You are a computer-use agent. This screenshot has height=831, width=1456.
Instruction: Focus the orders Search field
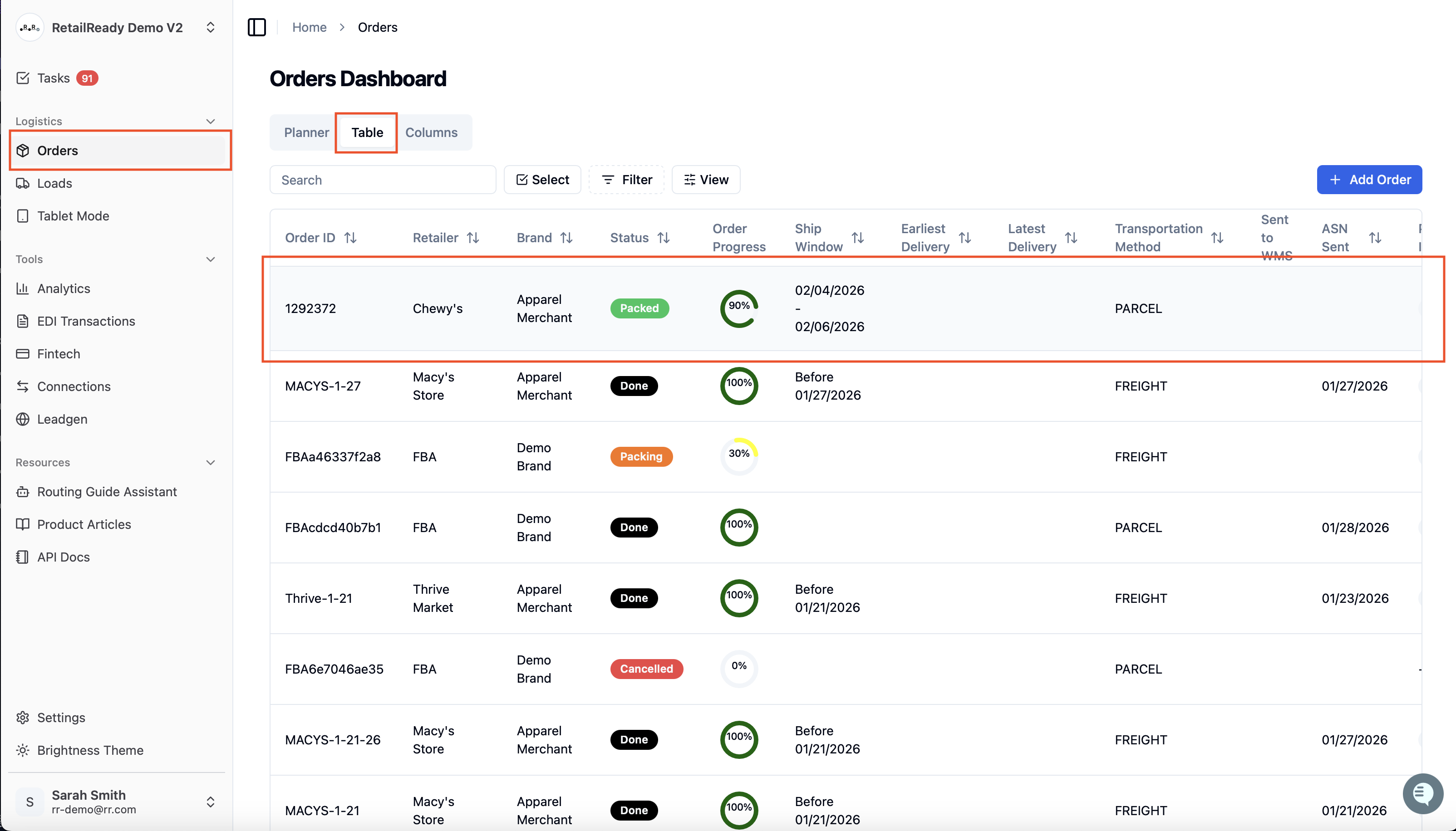point(383,180)
